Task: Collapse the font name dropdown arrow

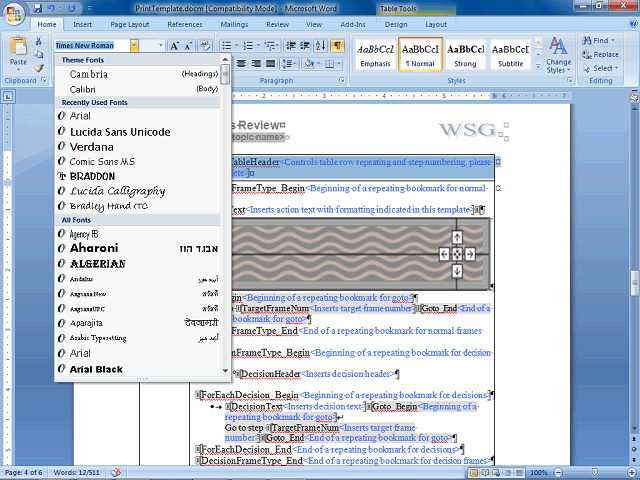Action: 134,45
